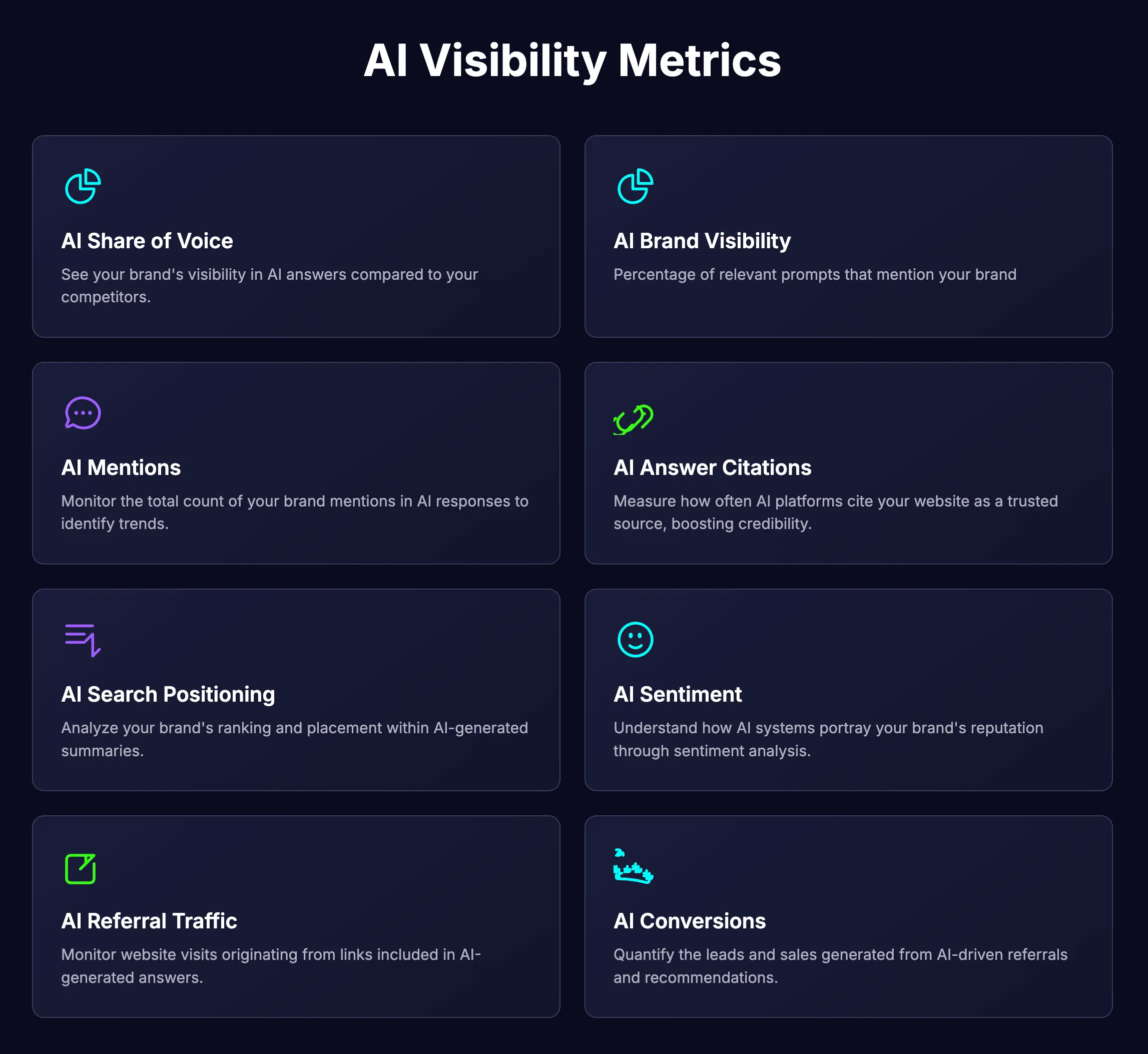Select the description text under AI Brand Visibility

point(814,274)
